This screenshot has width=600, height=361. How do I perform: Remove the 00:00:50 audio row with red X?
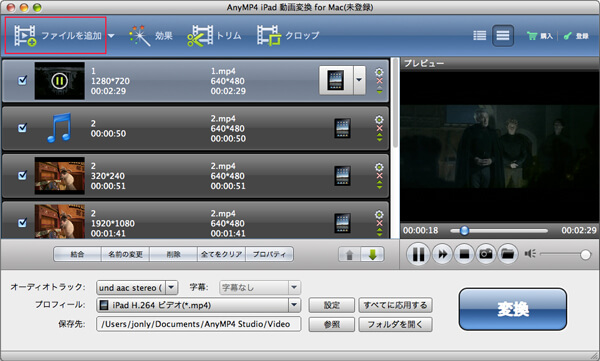379,128
